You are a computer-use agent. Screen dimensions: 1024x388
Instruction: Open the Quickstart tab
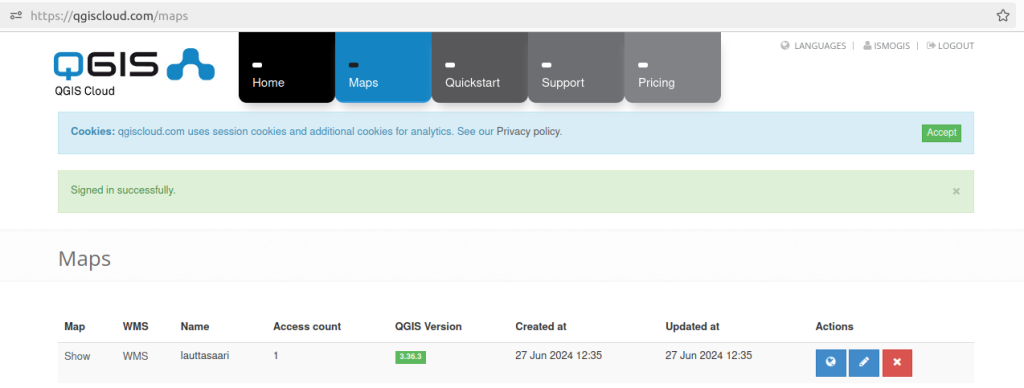tap(479, 67)
